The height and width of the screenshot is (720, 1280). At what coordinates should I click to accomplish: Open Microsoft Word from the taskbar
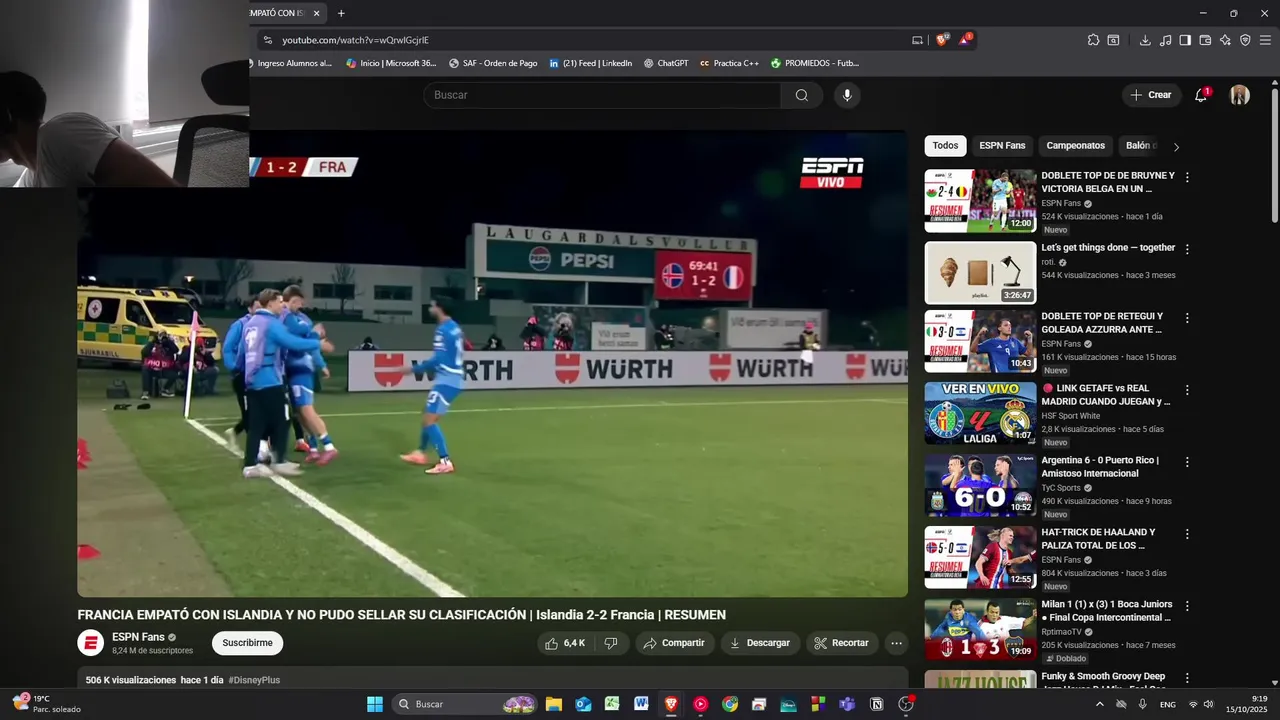tap(641, 704)
